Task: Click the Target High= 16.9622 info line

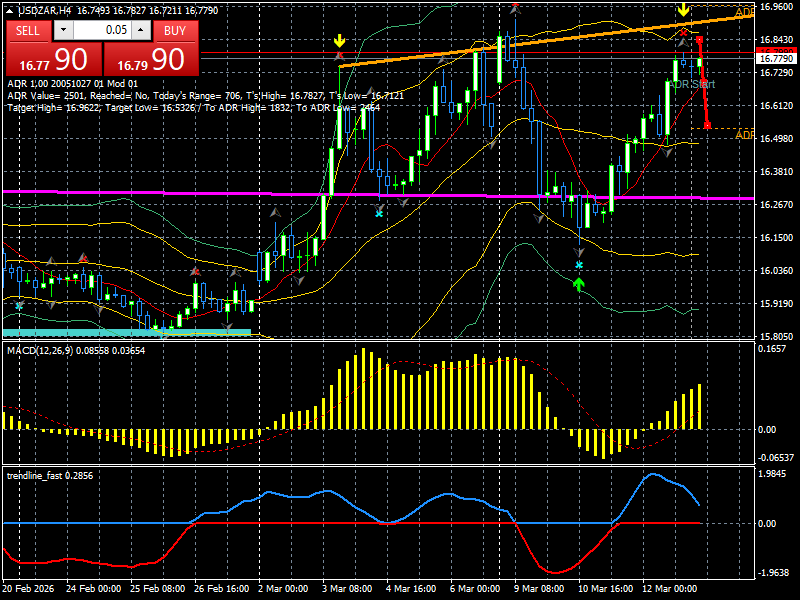Action: coord(194,108)
